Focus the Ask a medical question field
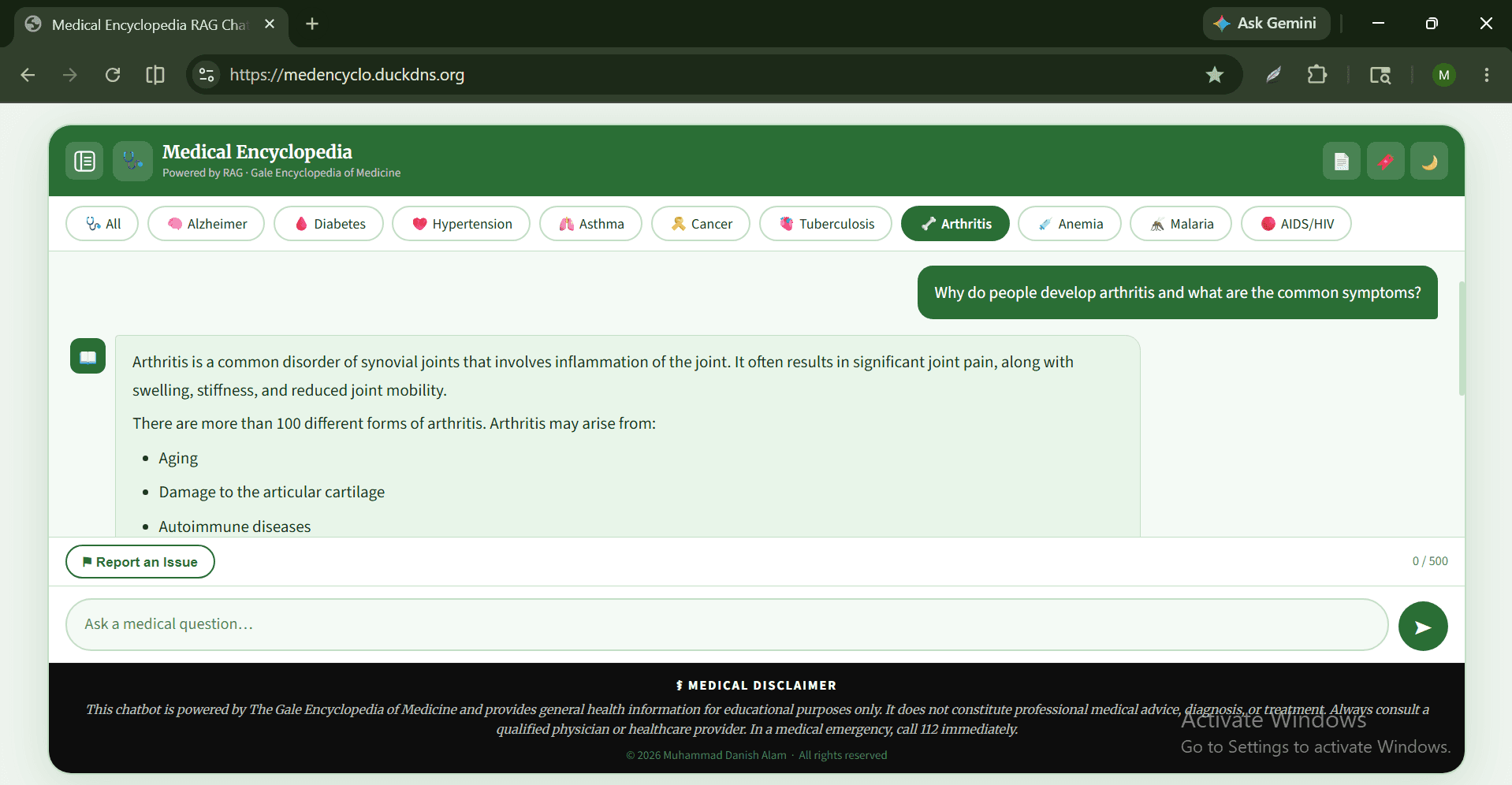The height and width of the screenshot is (785, 1512). (727, 625)
